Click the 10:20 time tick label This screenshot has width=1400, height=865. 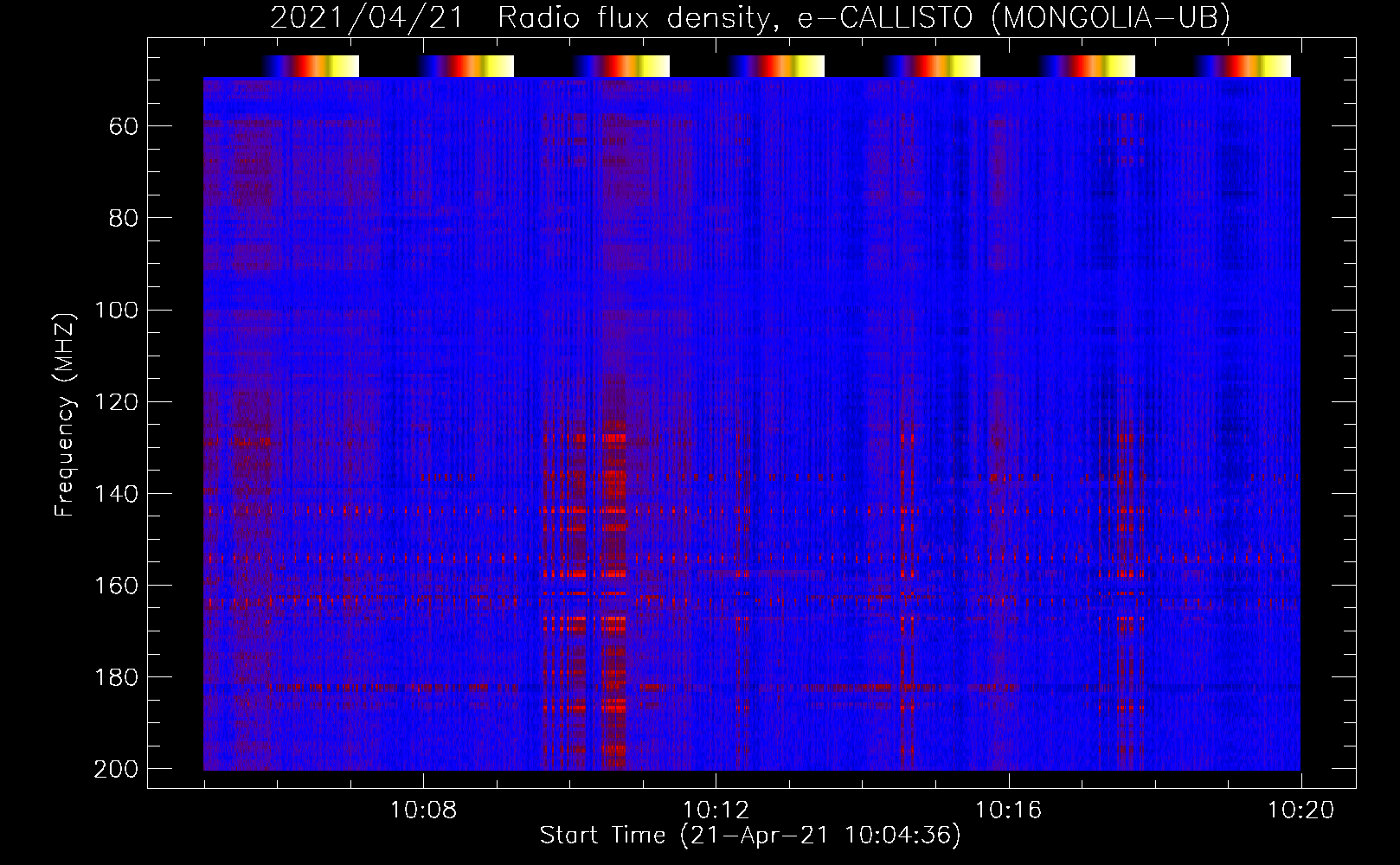pyautogui.click(x=1300, y=810)
